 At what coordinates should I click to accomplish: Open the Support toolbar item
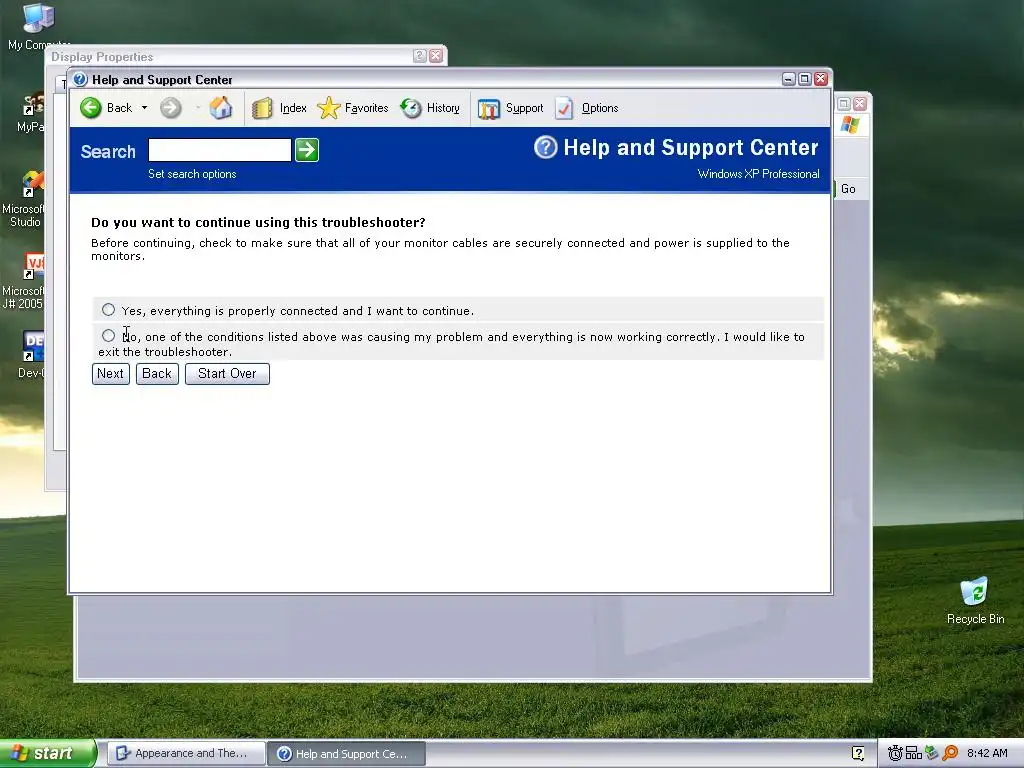511,108
